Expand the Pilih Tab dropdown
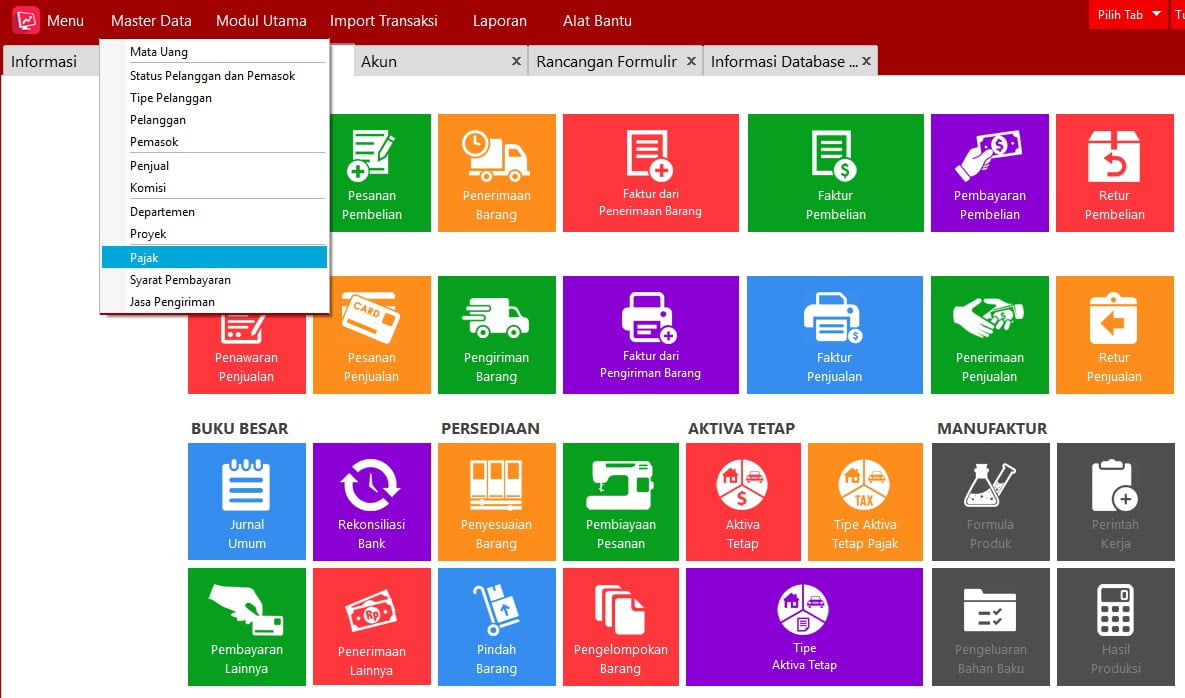 click(x=1128, y=14)
